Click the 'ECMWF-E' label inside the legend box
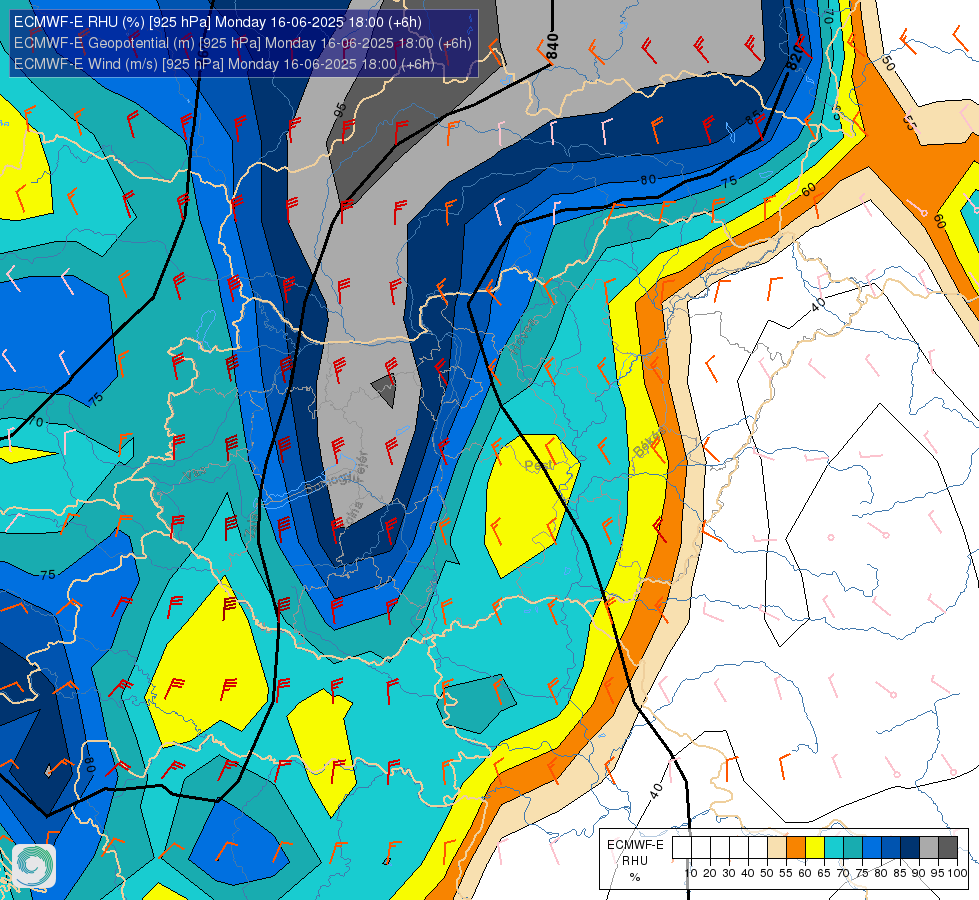979x900 pixels. tap(635, 845)
